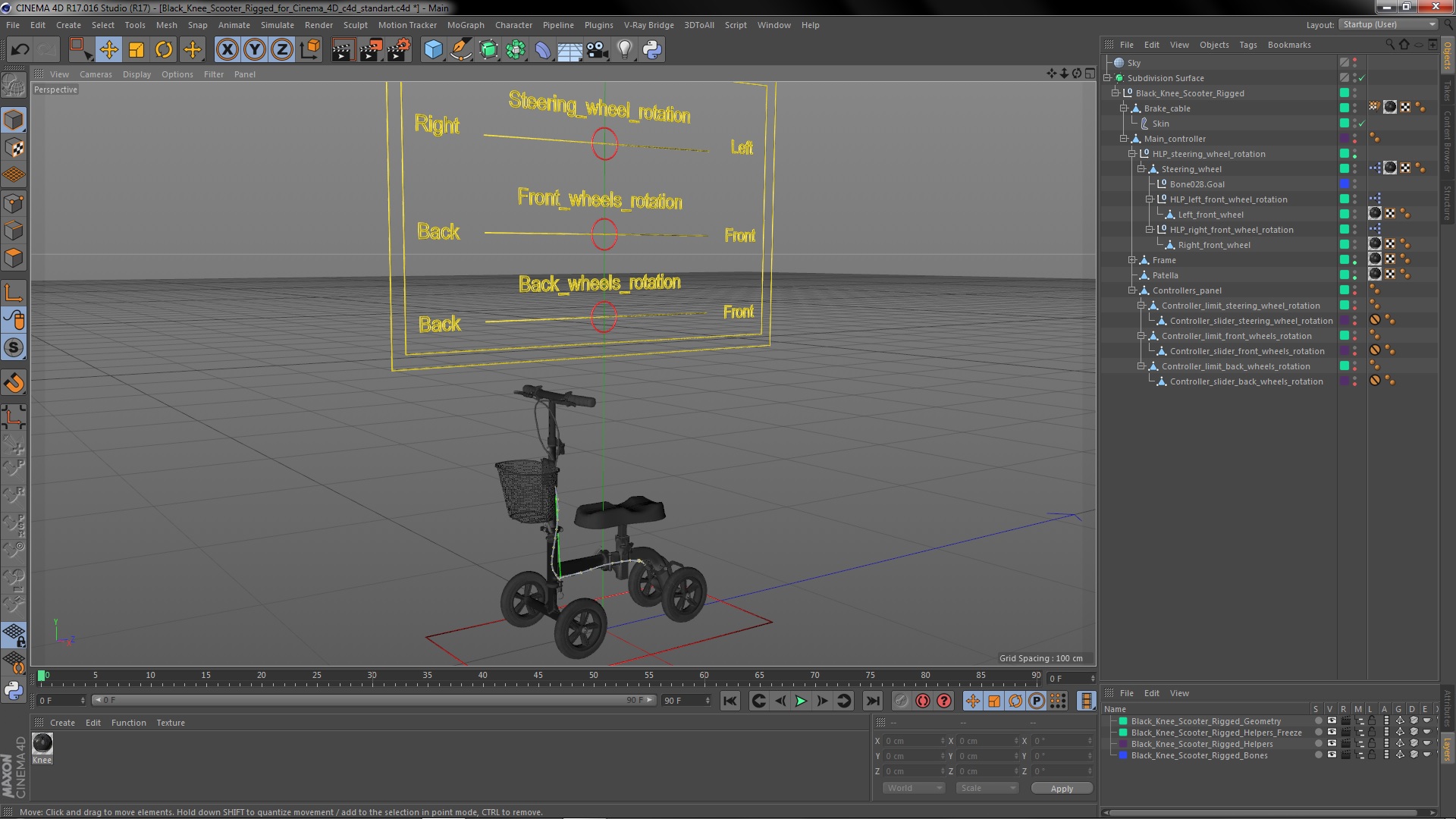The width and height of the screenshot is (1456, 819).
Task: Toggle visibility of Geometry layer
Action: pyautogui.click(x=1331, y=722)
